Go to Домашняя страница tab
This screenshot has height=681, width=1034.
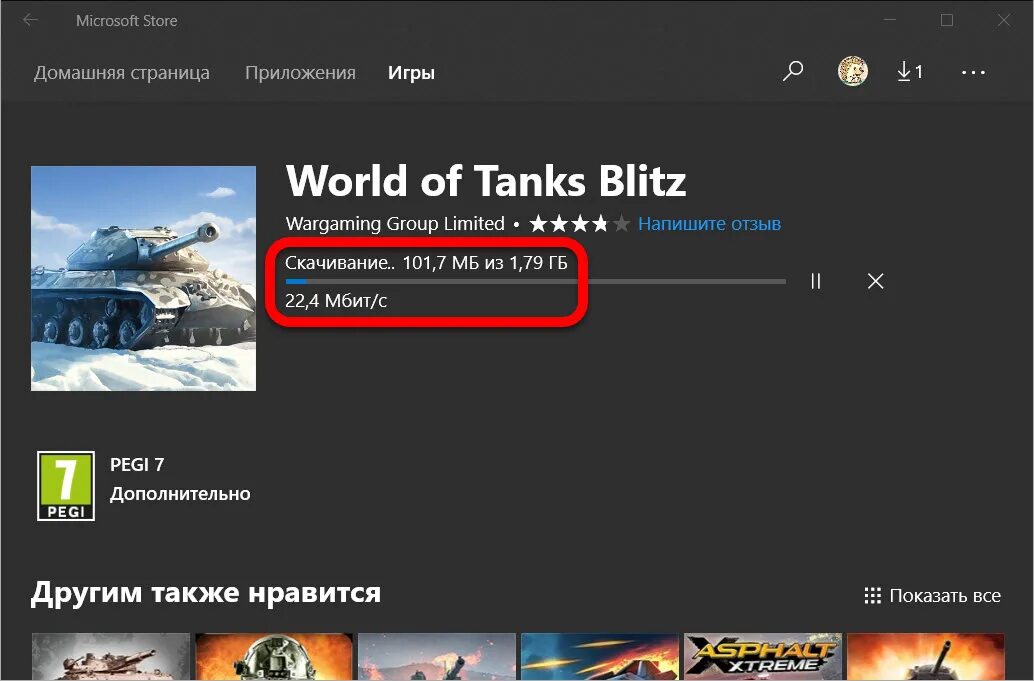122,73
